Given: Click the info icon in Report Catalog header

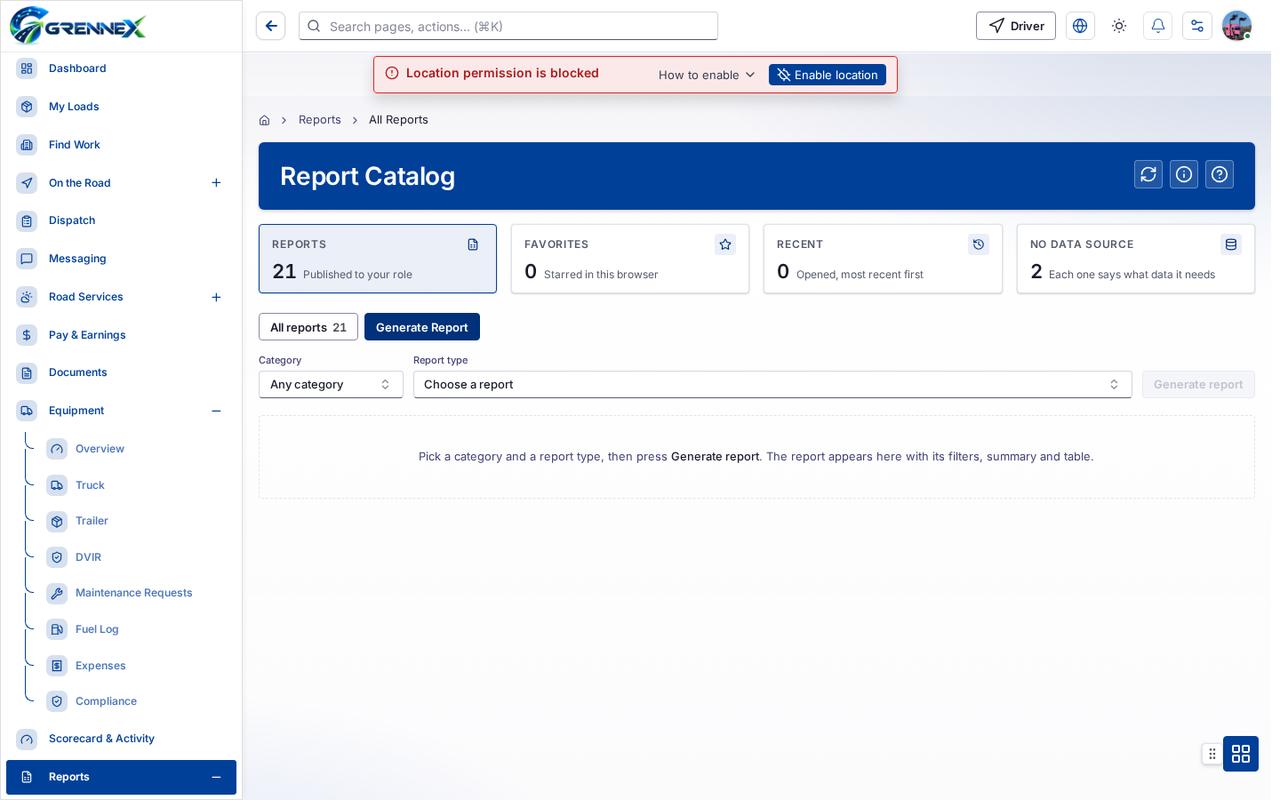Looking at the screenshot, I should tap(1184, 174).
